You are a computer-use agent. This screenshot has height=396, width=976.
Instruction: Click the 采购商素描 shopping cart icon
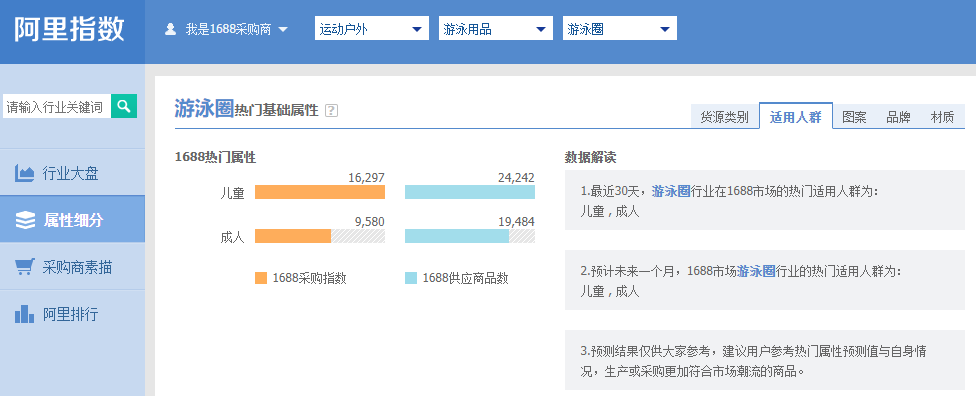click(x=24, y=267)
